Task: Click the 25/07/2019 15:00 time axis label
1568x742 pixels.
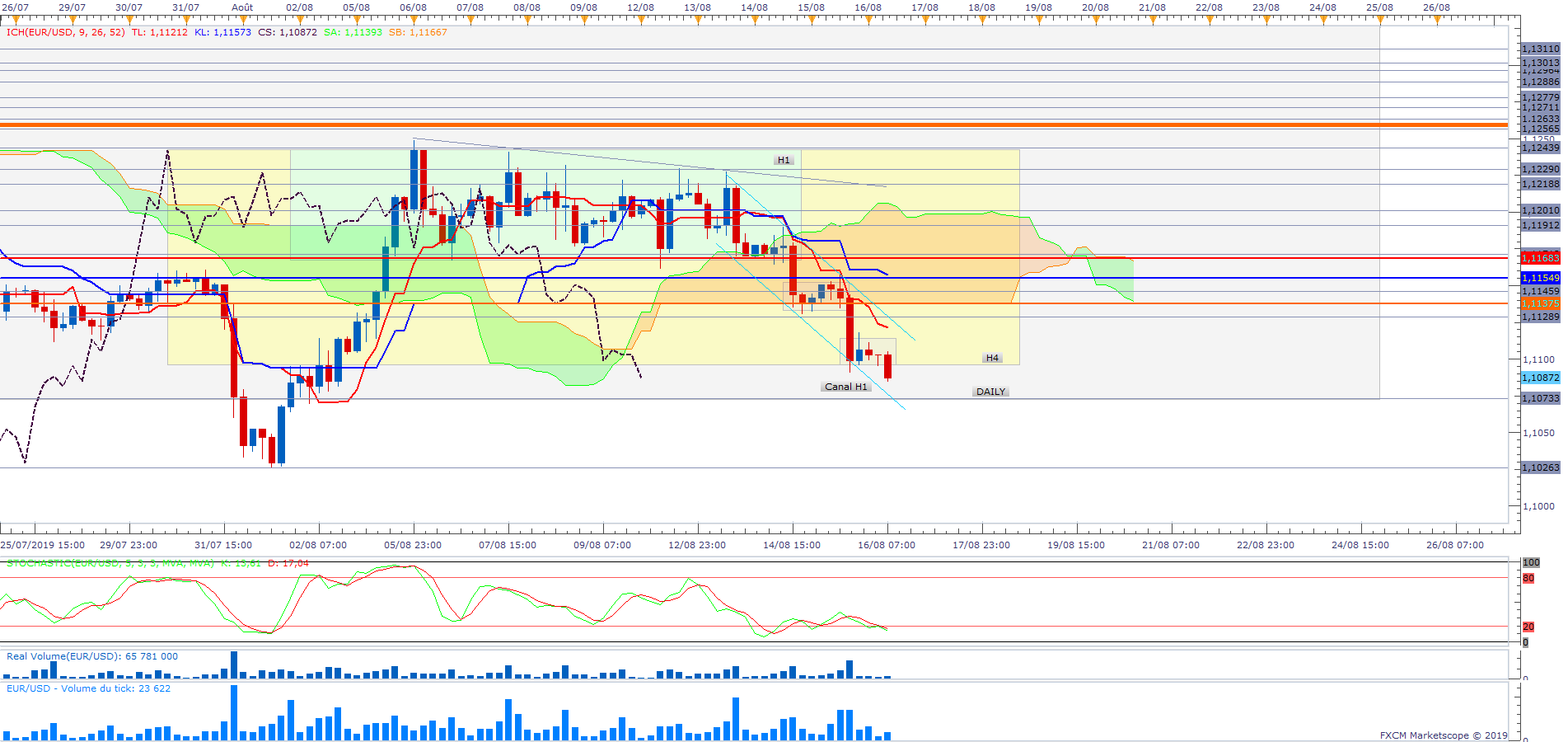Action: pyautogui.click(x=43, y=545)
